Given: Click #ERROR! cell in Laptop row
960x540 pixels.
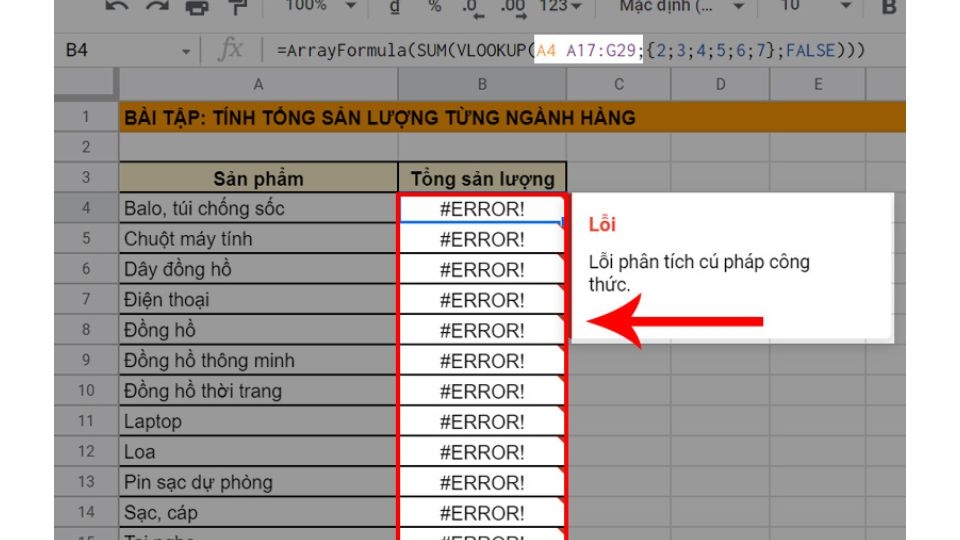Looking at the screenshot, I should 482,421.
